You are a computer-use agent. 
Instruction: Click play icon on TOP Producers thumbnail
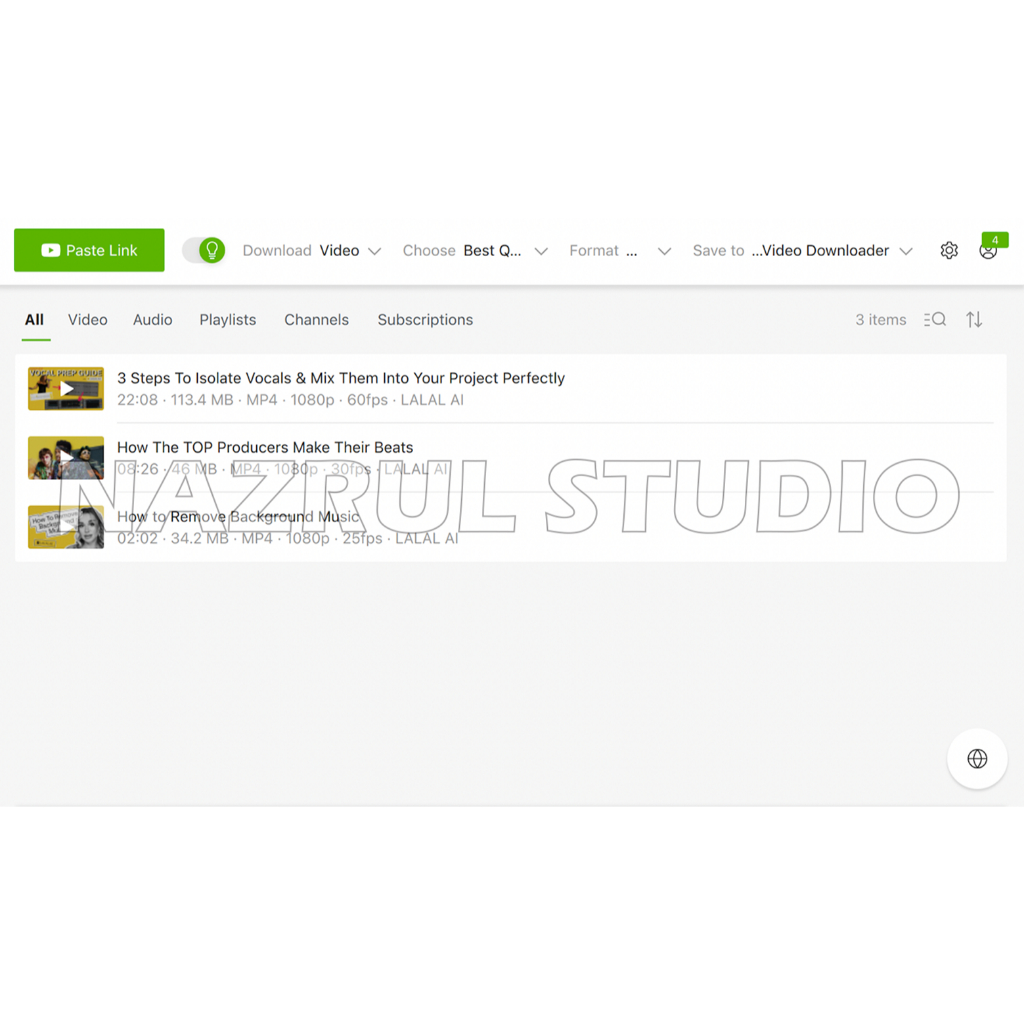pos(66,458)
